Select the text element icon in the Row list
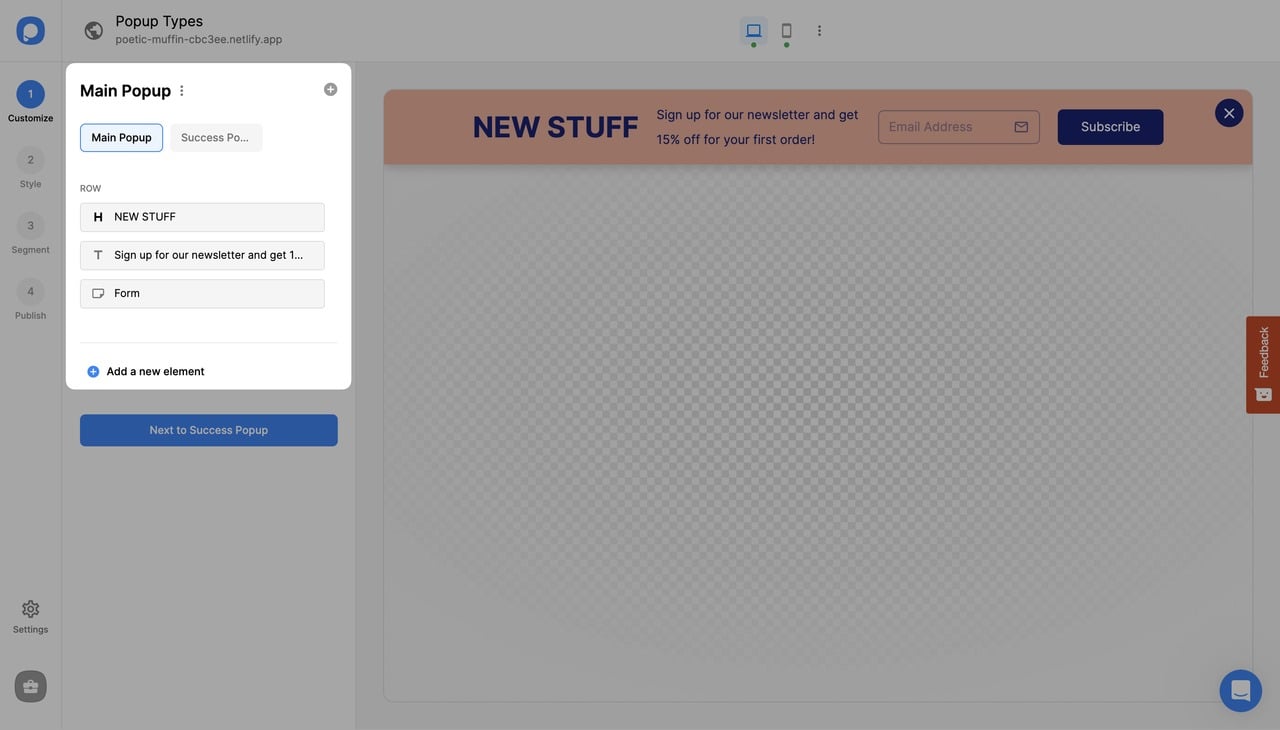The width and height of the screenshot is (1280, 730). coord(95,253)
